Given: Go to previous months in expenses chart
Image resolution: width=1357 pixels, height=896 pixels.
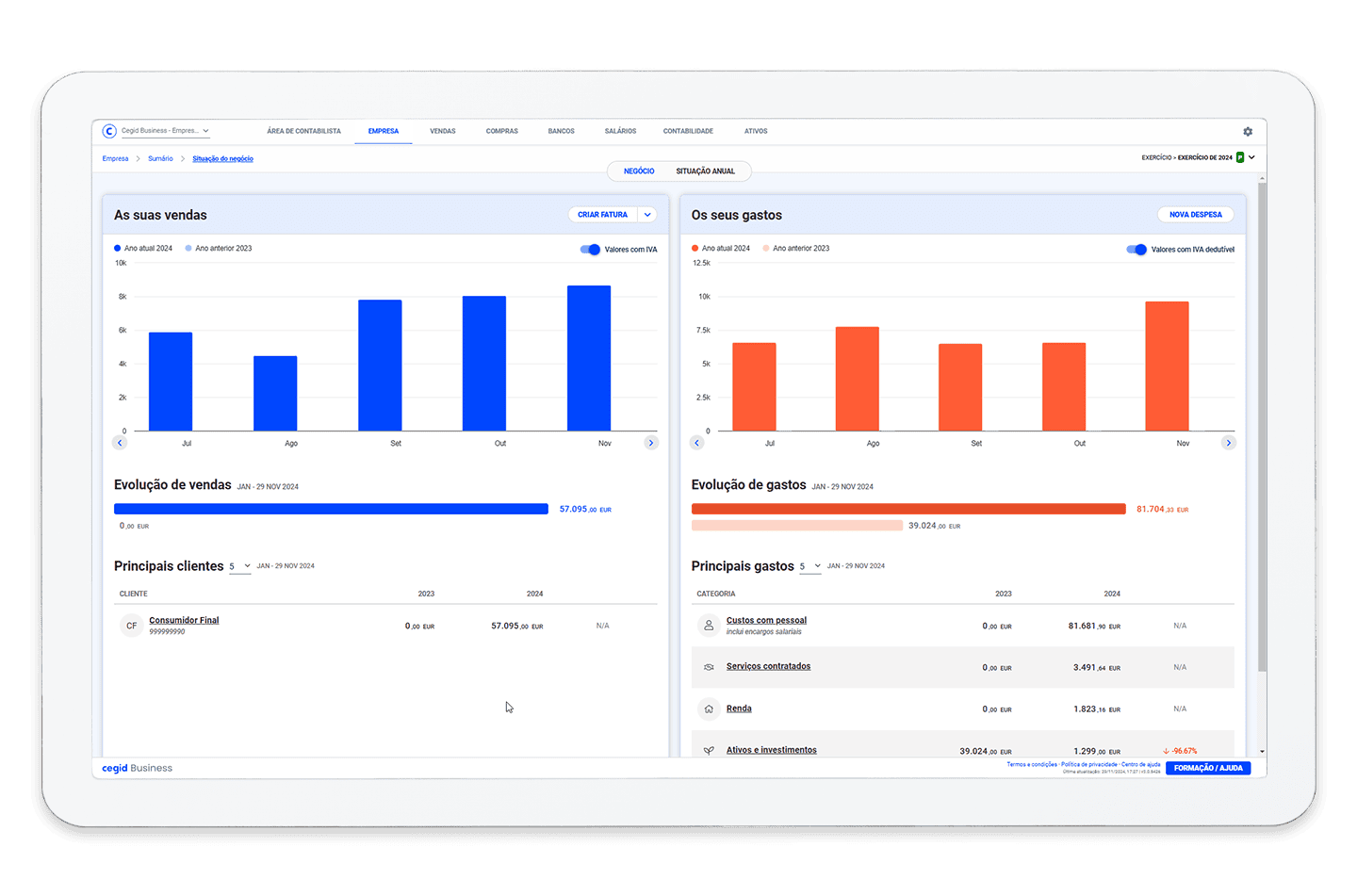Looking at the screenshot, I should [697, 443].
